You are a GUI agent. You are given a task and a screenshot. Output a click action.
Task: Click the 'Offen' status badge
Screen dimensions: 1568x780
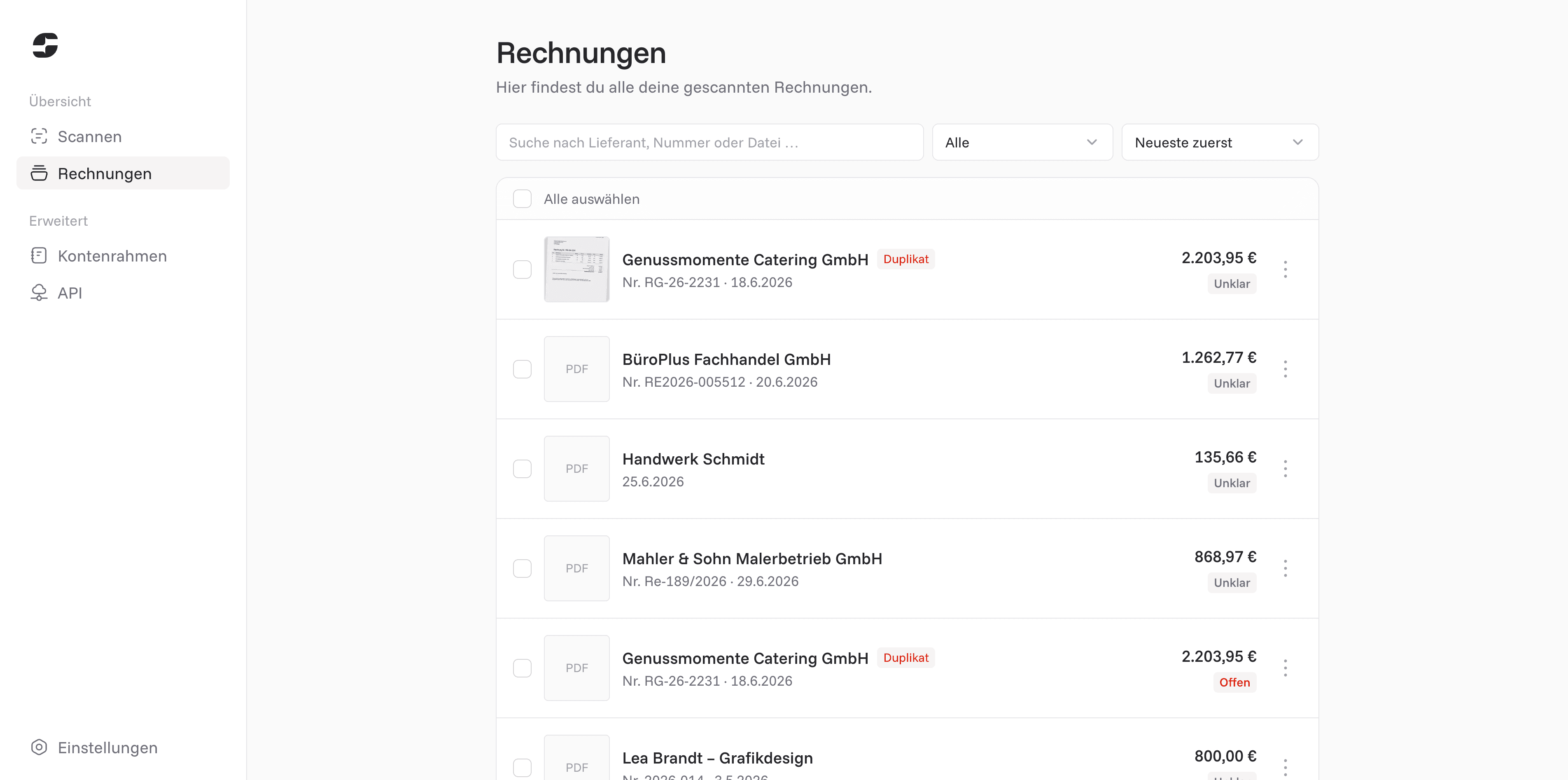click(x=1234, y=682)
